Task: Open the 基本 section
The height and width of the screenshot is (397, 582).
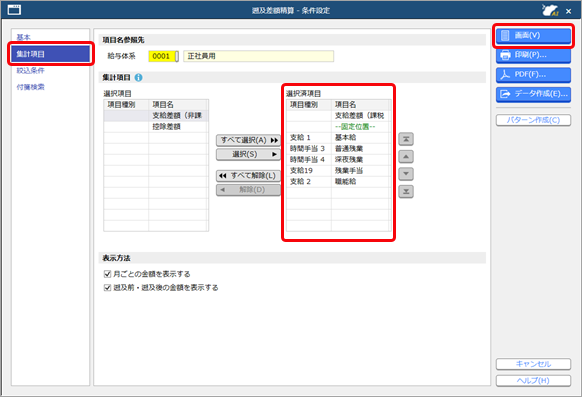Action: tap(24, 37)
